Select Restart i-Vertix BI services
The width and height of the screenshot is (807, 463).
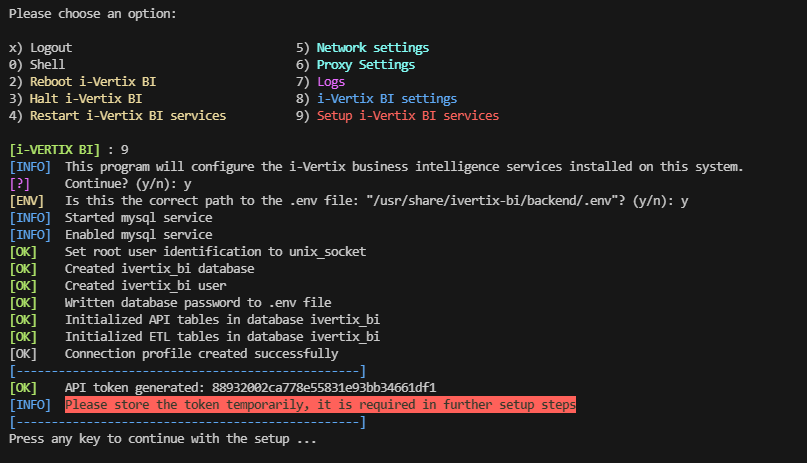(x=117, y=116)
